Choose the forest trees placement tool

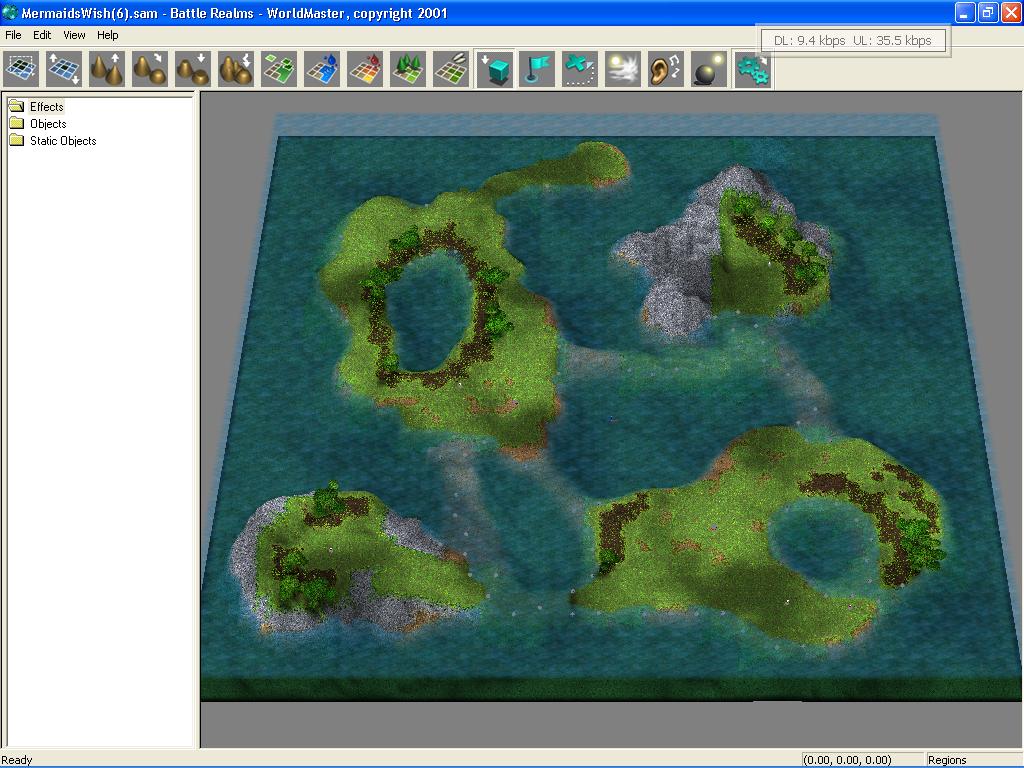tap(408, 69)
